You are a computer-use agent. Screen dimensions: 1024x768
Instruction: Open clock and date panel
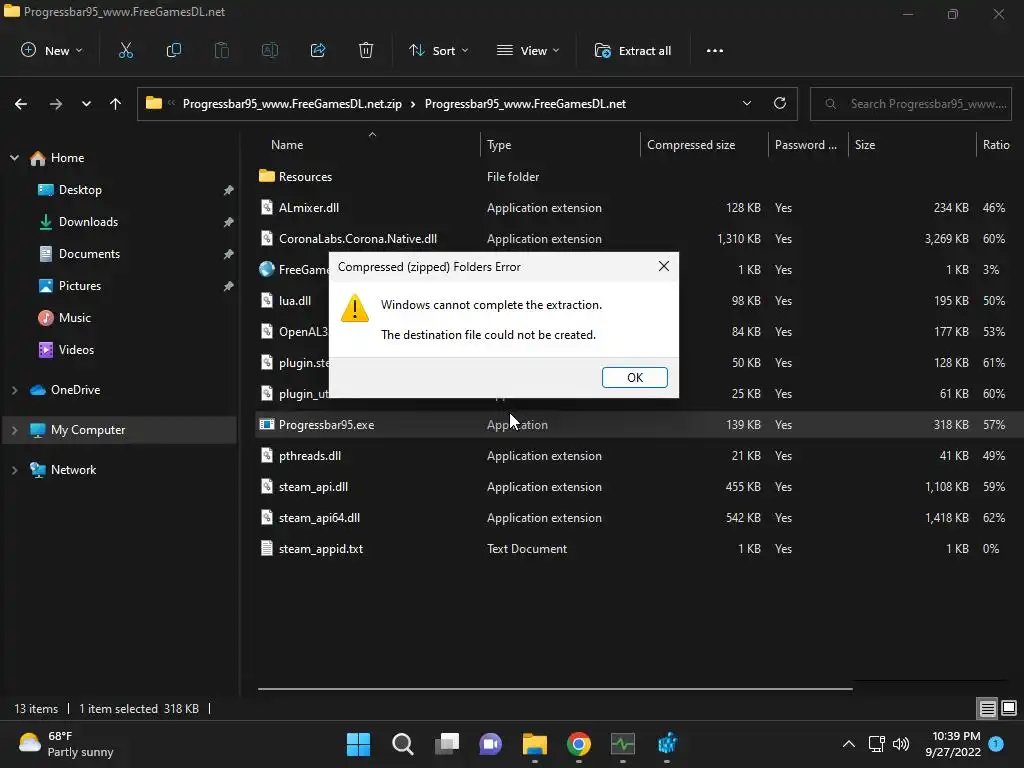tap(953, 744)
